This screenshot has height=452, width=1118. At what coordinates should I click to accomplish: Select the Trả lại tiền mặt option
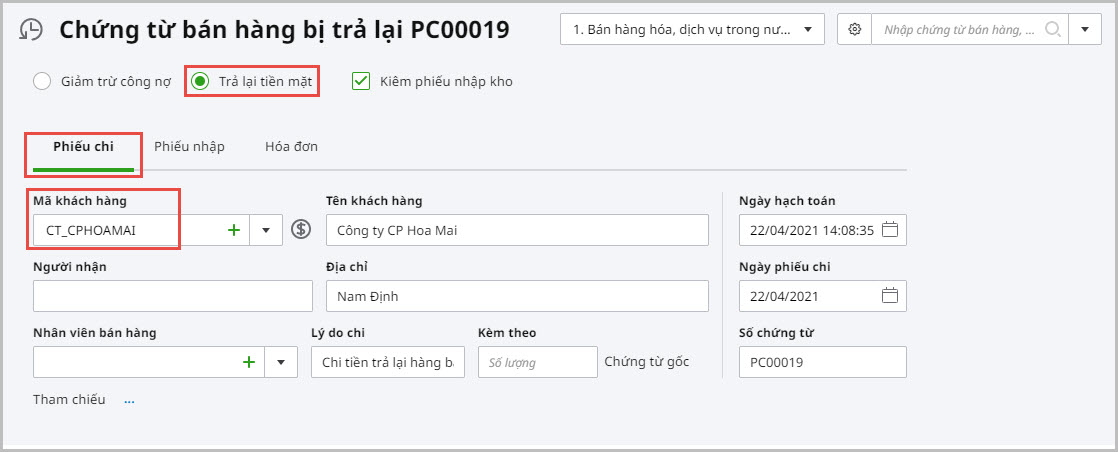(200, 81)
